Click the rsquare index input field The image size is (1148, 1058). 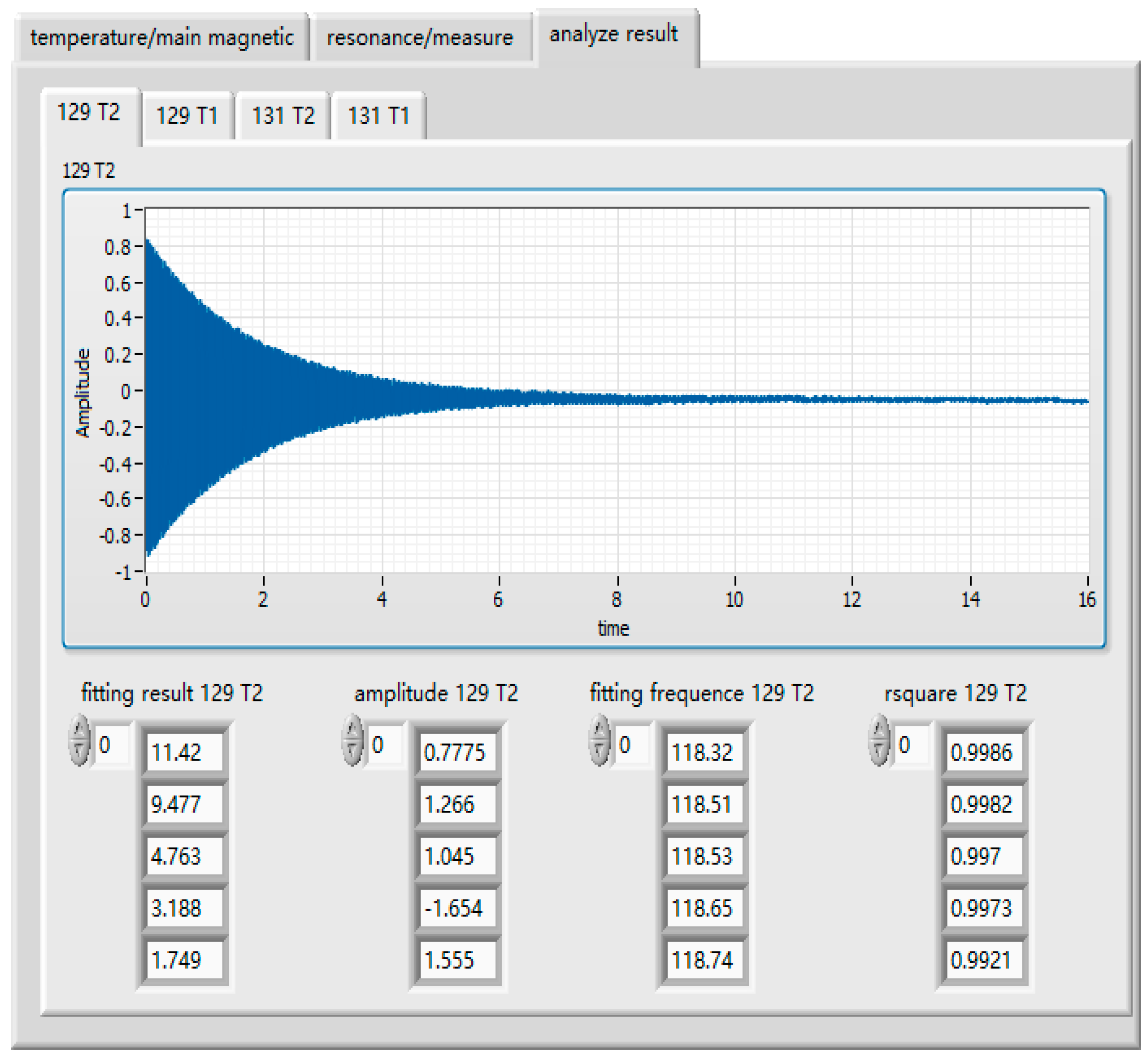pos(911,744)
